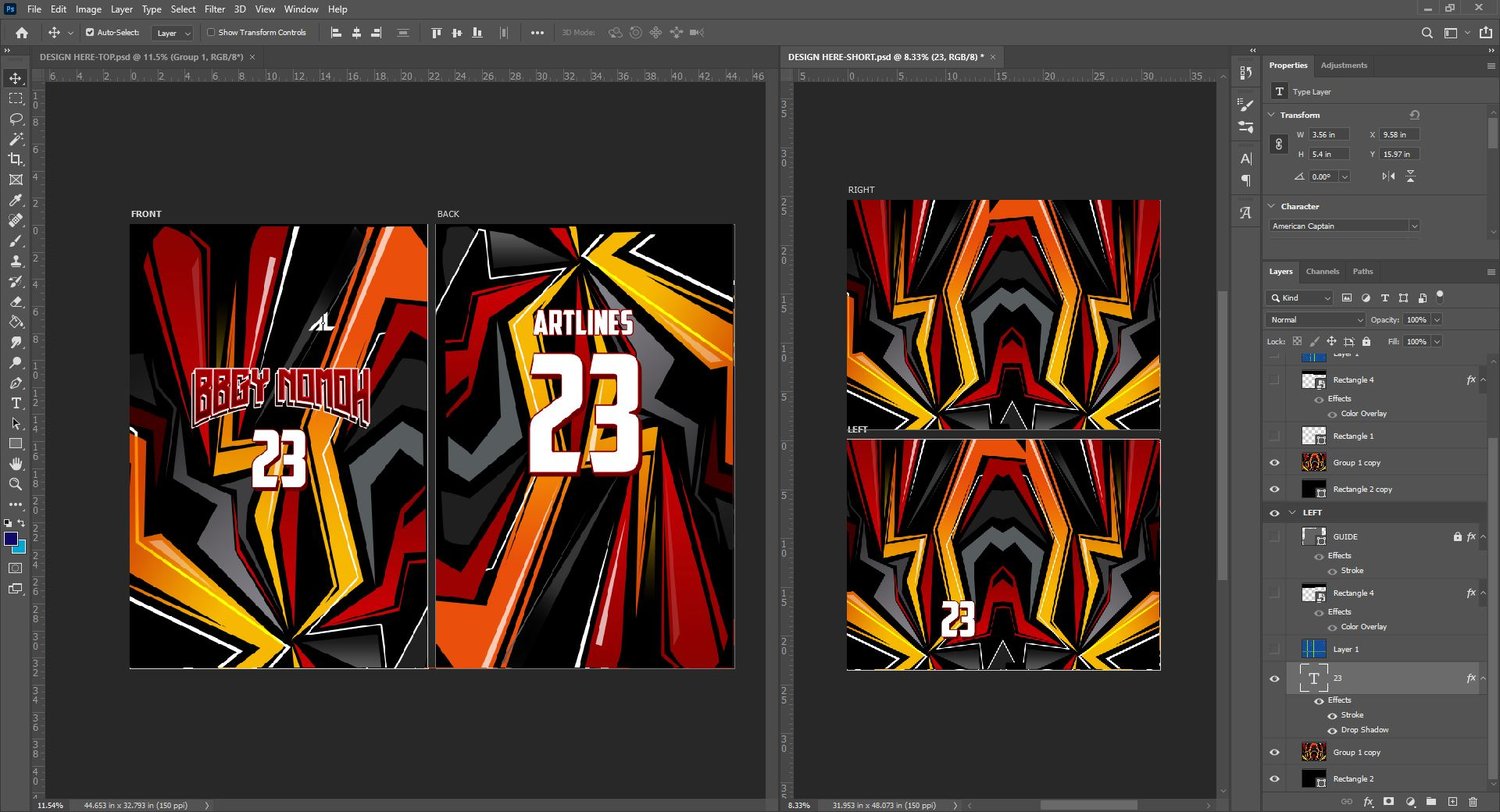The image size is (1500, 812).
Task: Open the American Captain font dropdown
Action: (1344, 226)
